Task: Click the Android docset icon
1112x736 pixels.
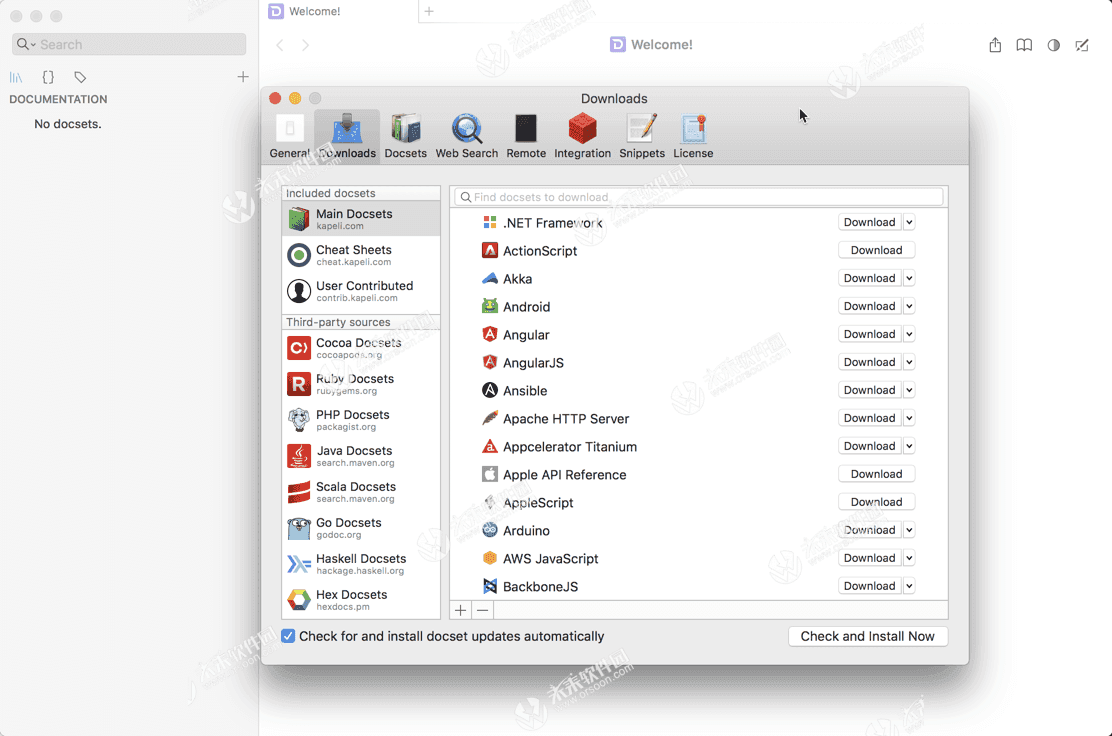Action: pos(489,306)
